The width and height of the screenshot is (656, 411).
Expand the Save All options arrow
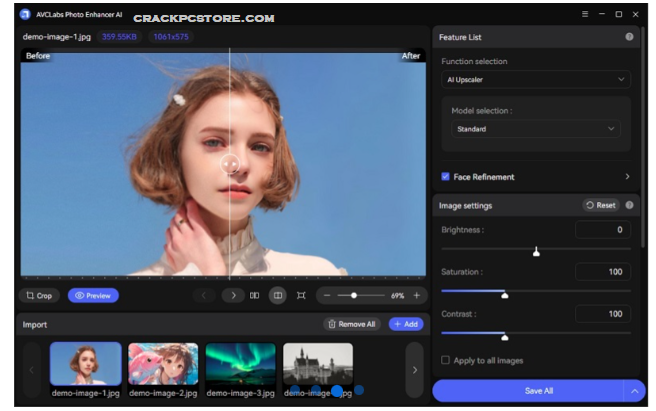tap(633, 390)
